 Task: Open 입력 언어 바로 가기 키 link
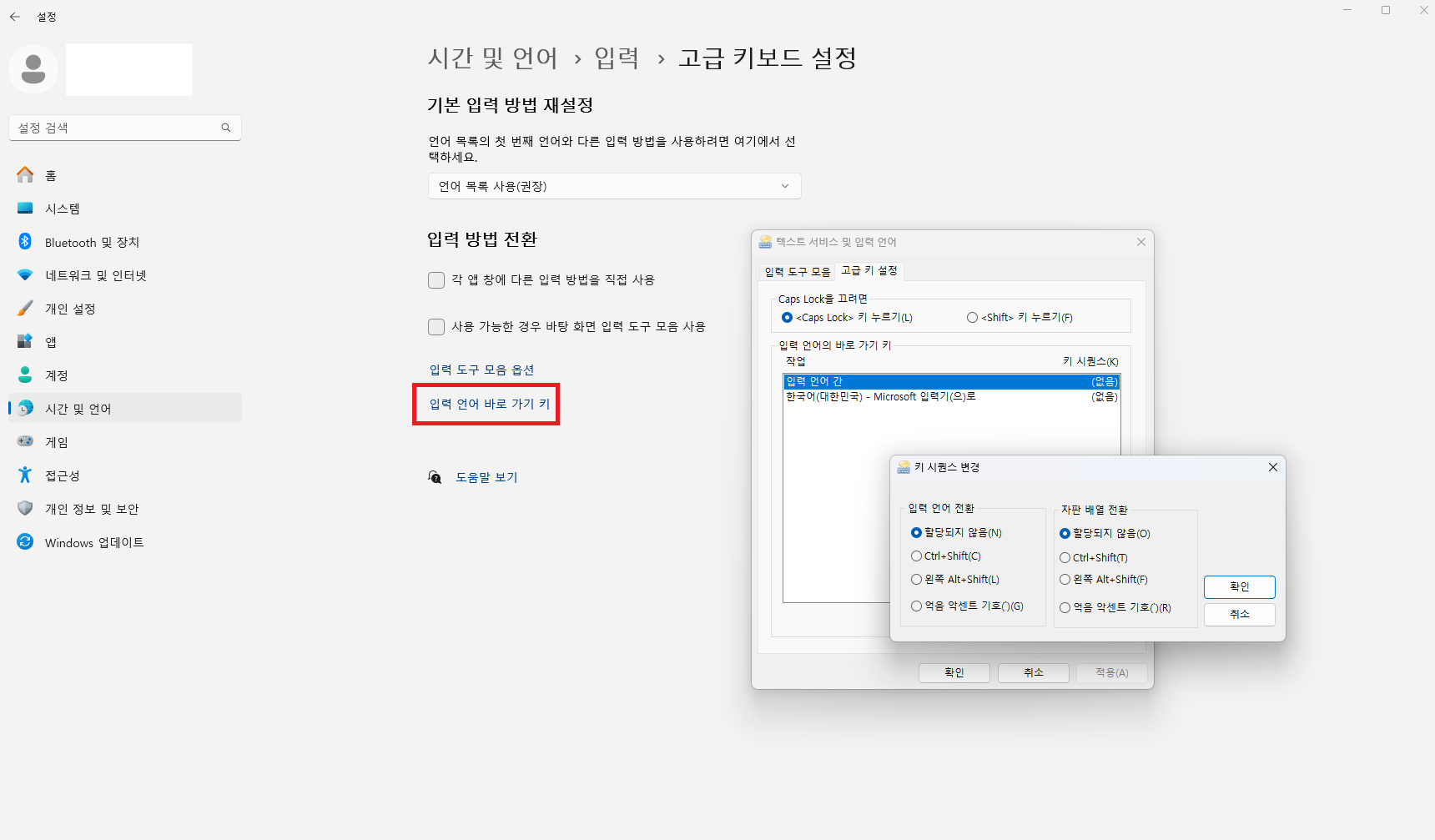click(x=490, y=405)
